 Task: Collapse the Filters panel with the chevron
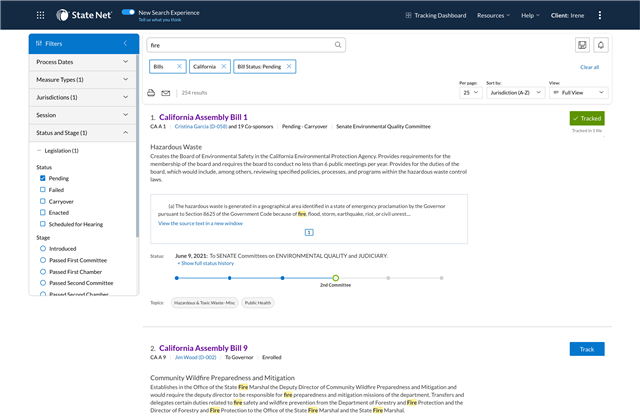[125, 43]
